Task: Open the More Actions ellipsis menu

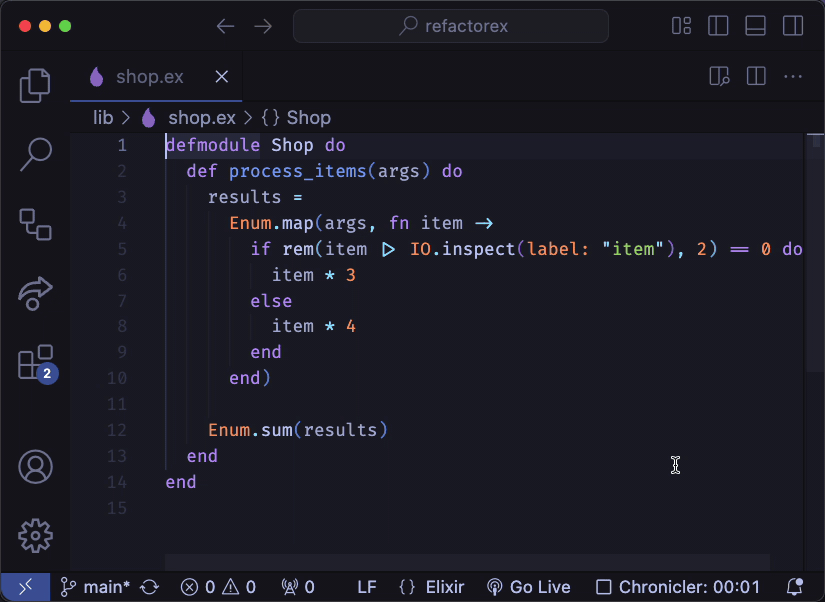Action: tap(793, 77)
